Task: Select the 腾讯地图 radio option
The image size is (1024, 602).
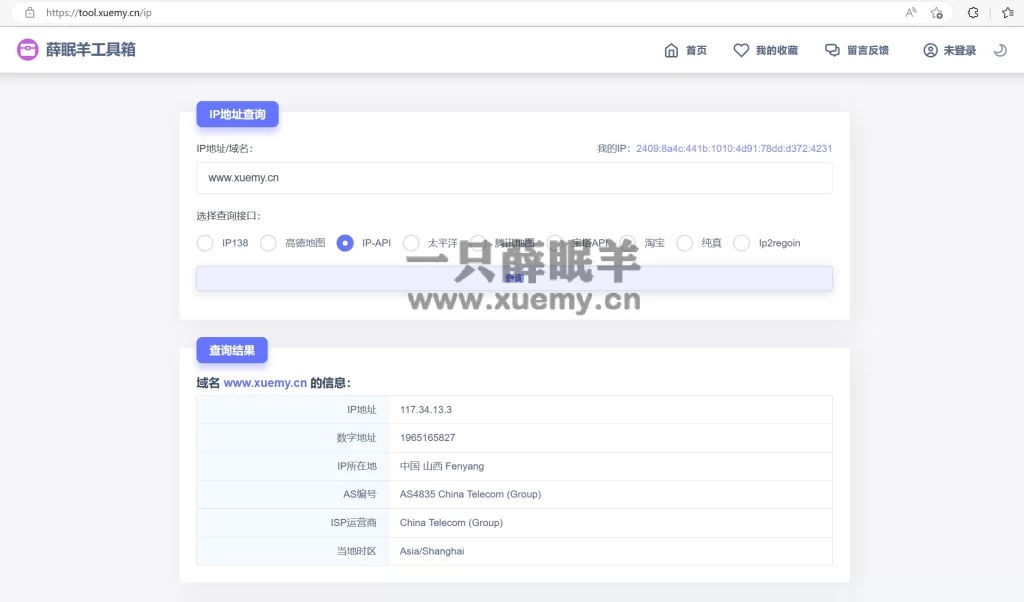Action: 477,243
